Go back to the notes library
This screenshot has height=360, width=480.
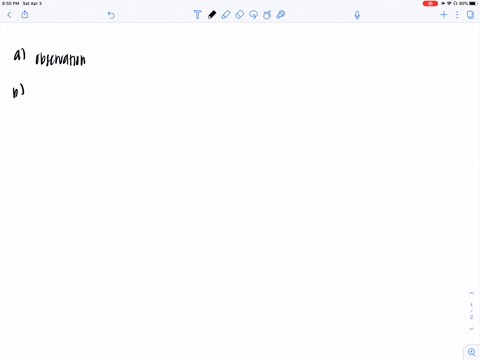[9, 15]
